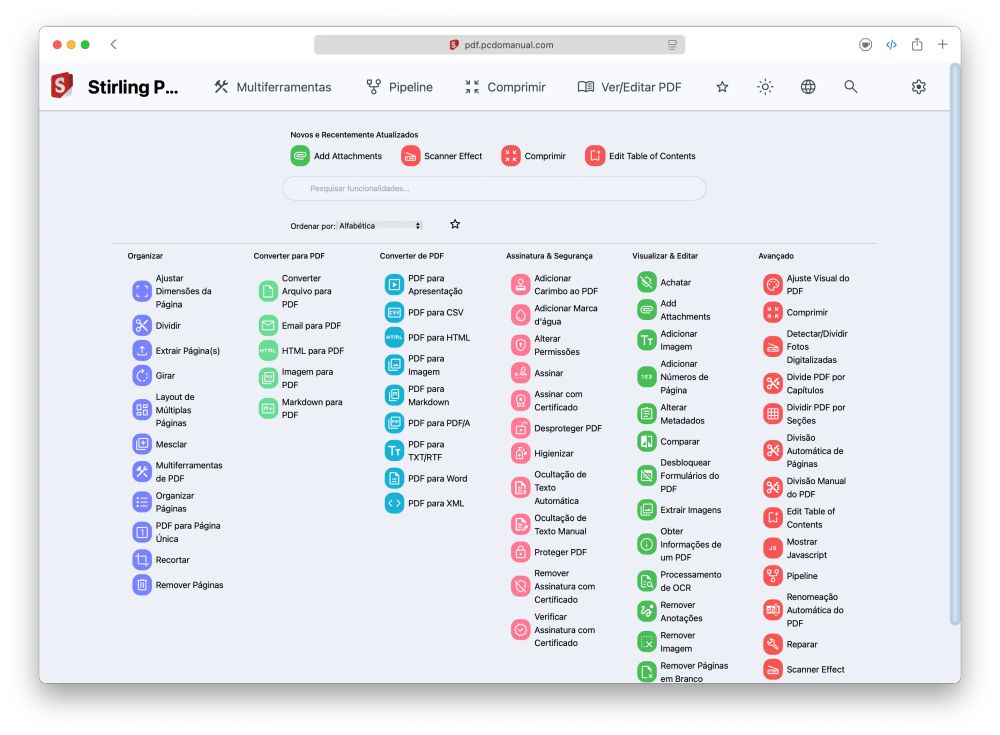Click the Reparar wrench icon
Screen dimensions: 1000x735
click(773, 644)
